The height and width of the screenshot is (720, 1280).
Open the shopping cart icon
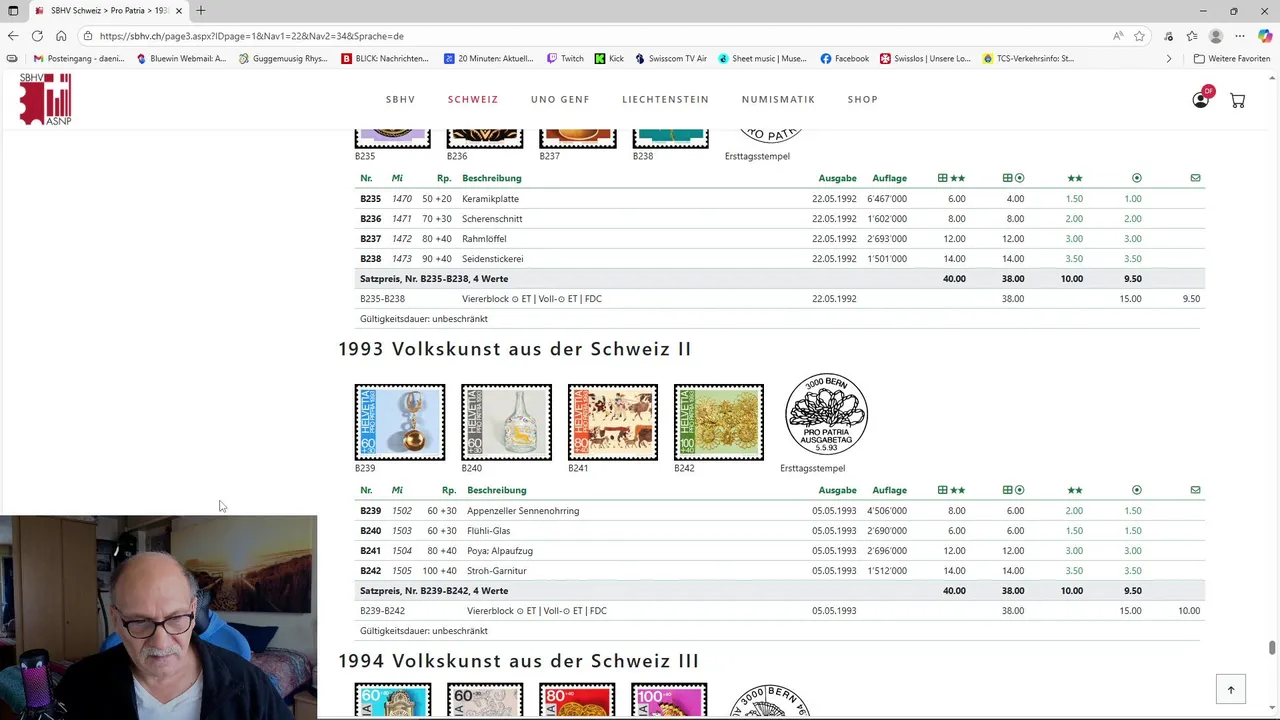click(x=1238, y=100)
